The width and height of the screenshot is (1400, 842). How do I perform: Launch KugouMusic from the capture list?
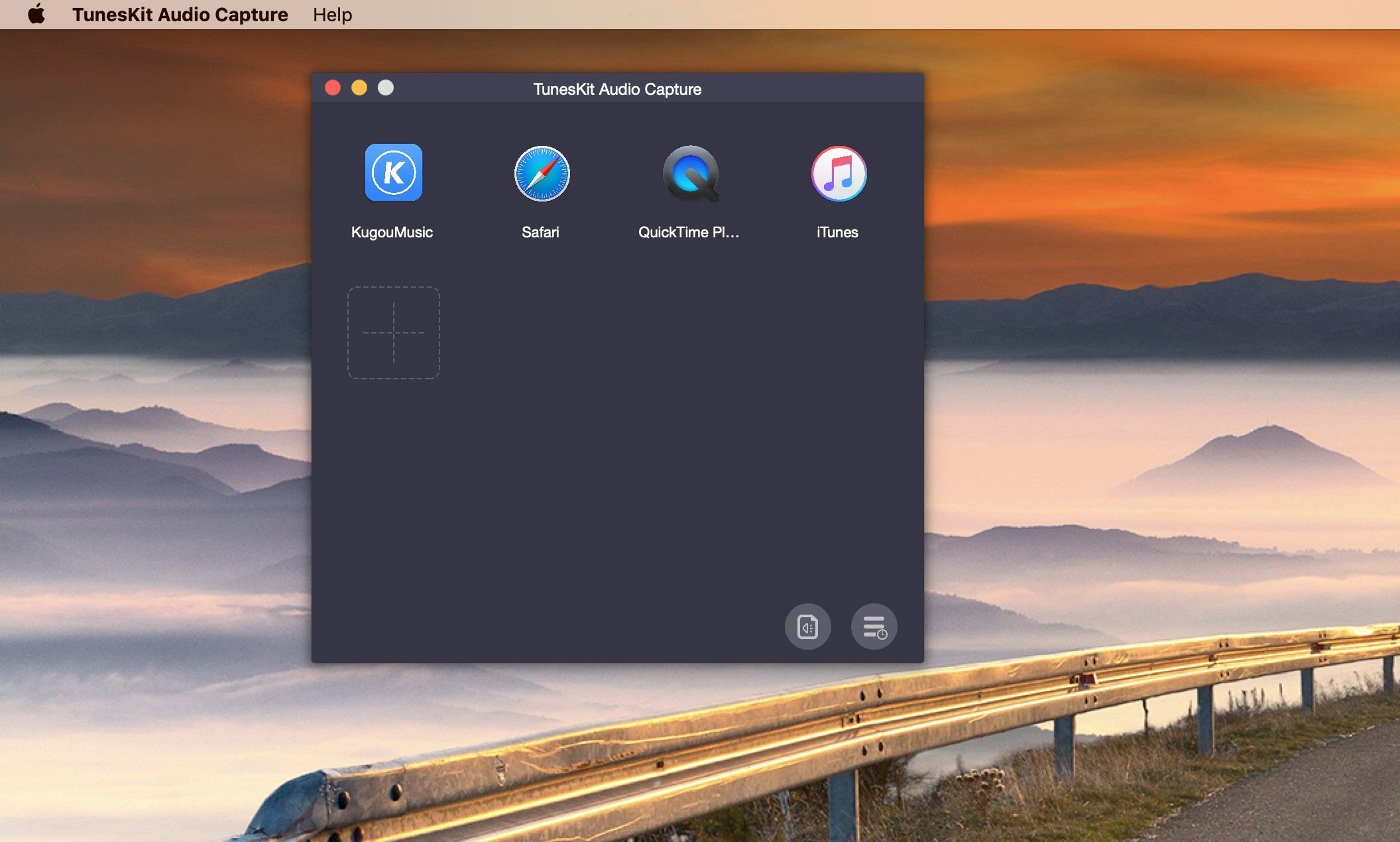click(393, 172)
